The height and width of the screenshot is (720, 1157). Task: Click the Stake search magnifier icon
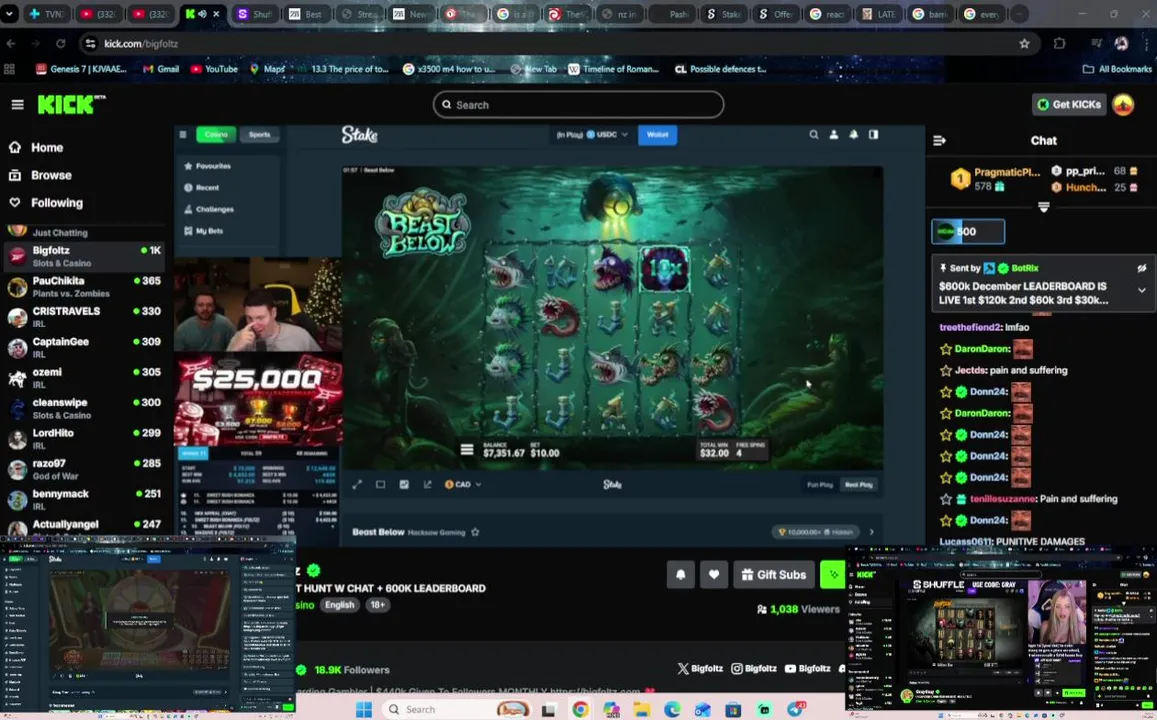813,134
